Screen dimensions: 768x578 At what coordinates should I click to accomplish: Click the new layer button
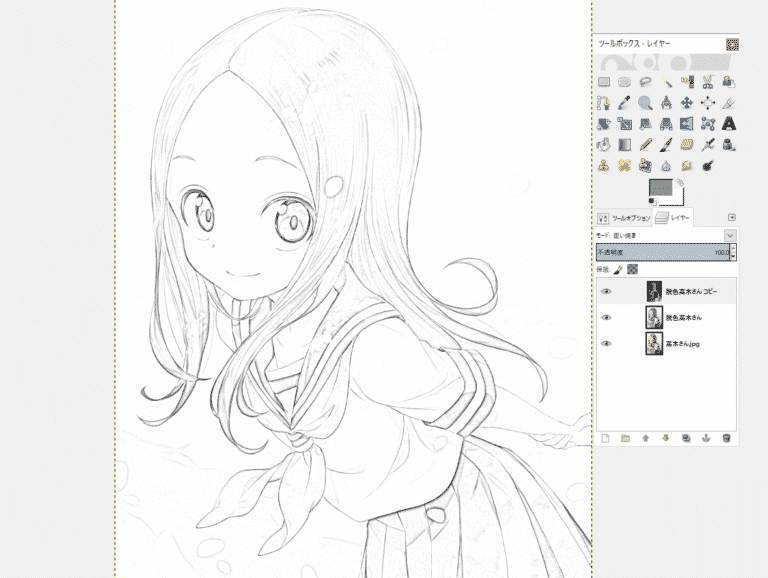pos(605,438)
